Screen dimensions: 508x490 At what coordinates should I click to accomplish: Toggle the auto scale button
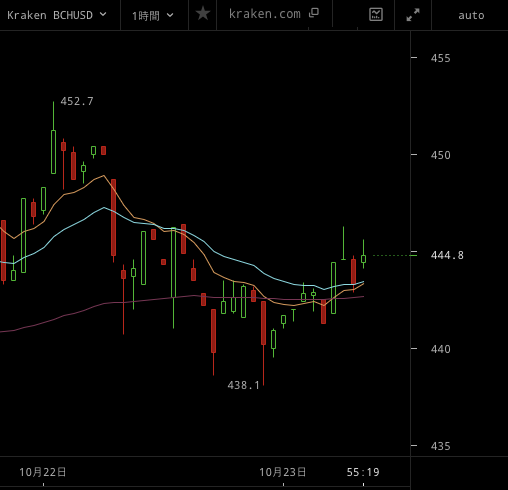(x=471, y=15)
